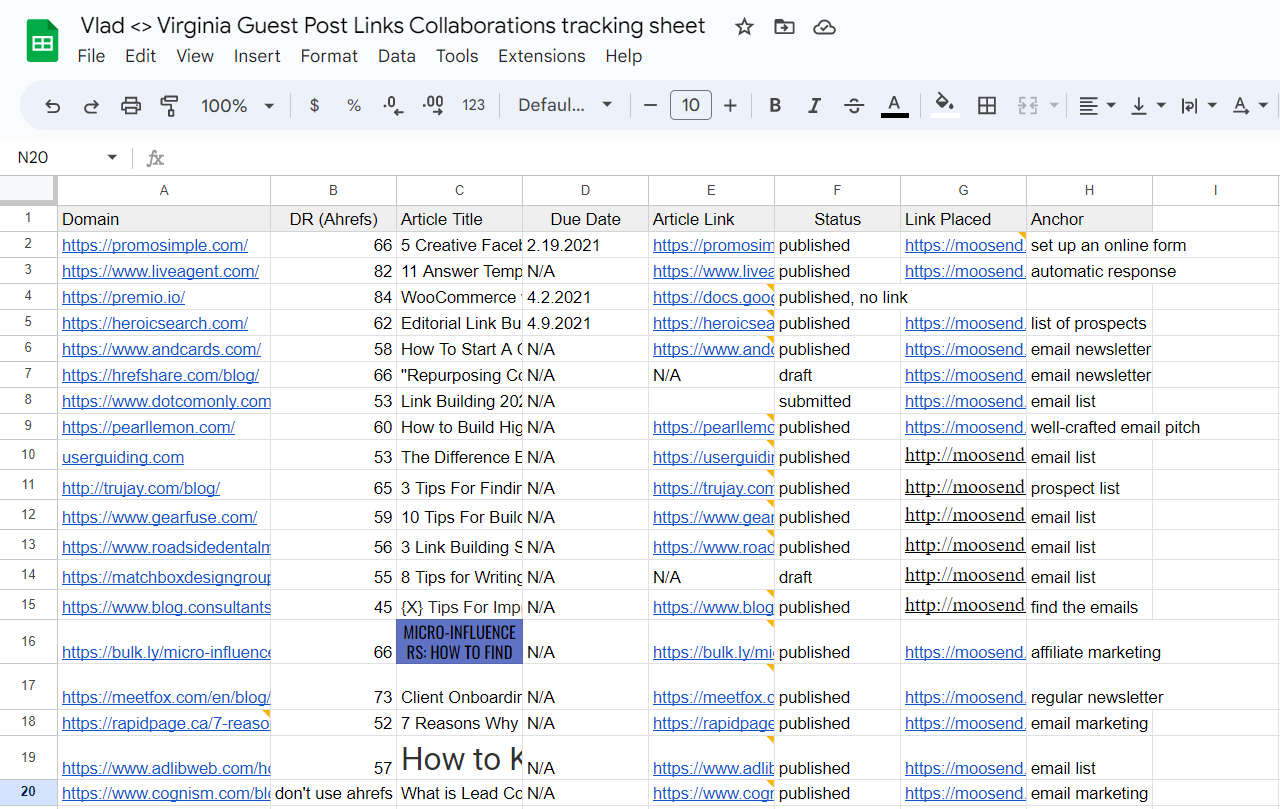
Task: Increase decimal places icon
Action: 433,105
